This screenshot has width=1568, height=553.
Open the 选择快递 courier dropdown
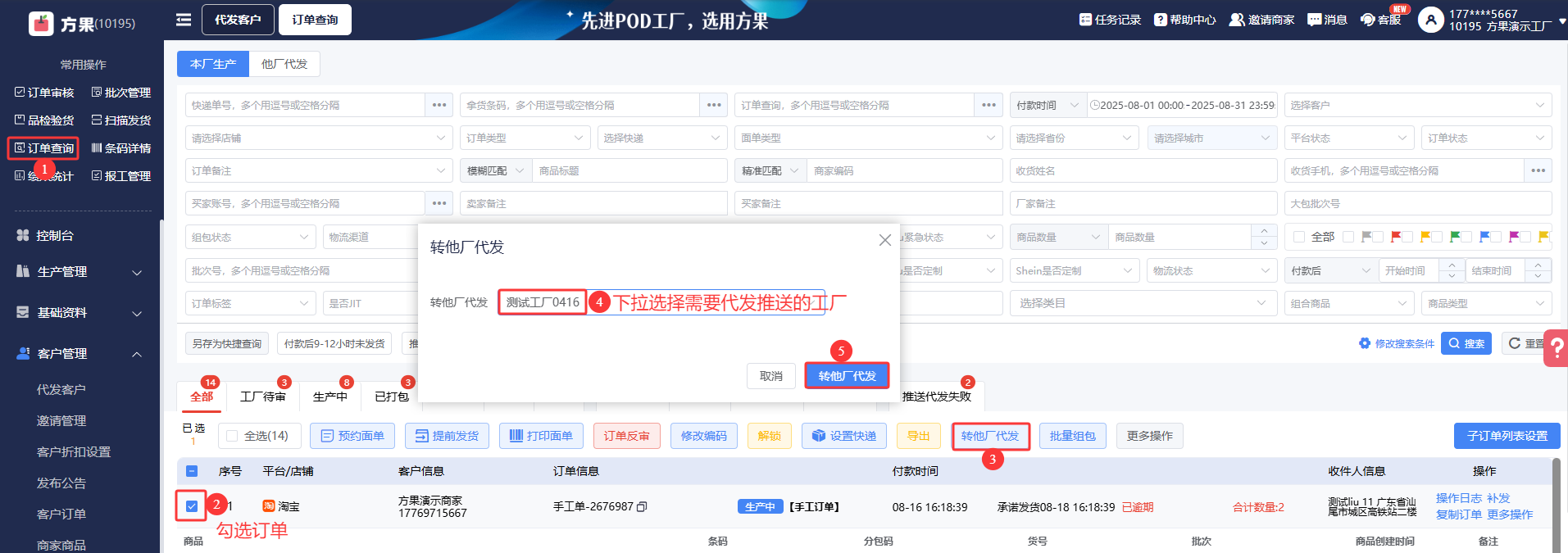[662, 138]
